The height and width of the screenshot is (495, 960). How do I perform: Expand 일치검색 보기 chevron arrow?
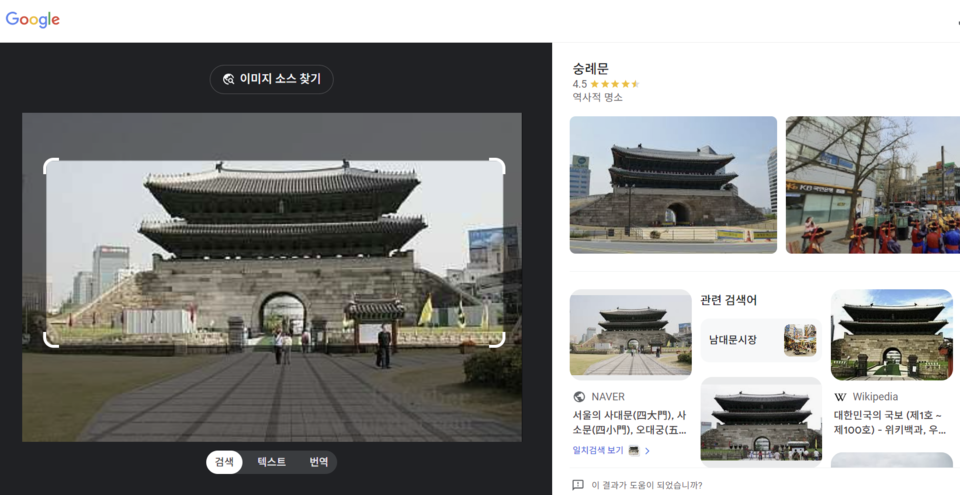pos(647,451)
